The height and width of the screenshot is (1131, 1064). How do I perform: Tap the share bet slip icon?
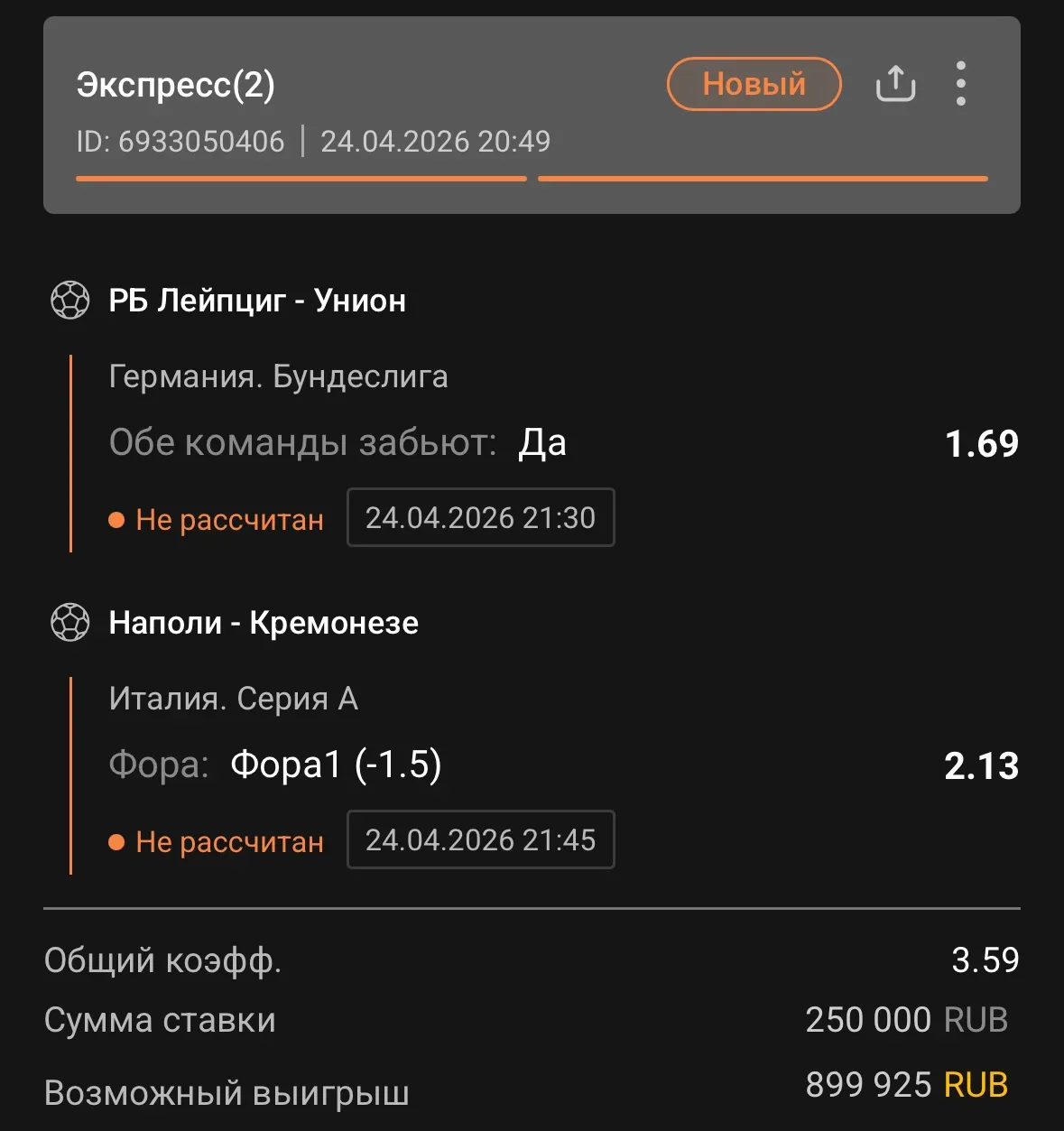(895, 84)
